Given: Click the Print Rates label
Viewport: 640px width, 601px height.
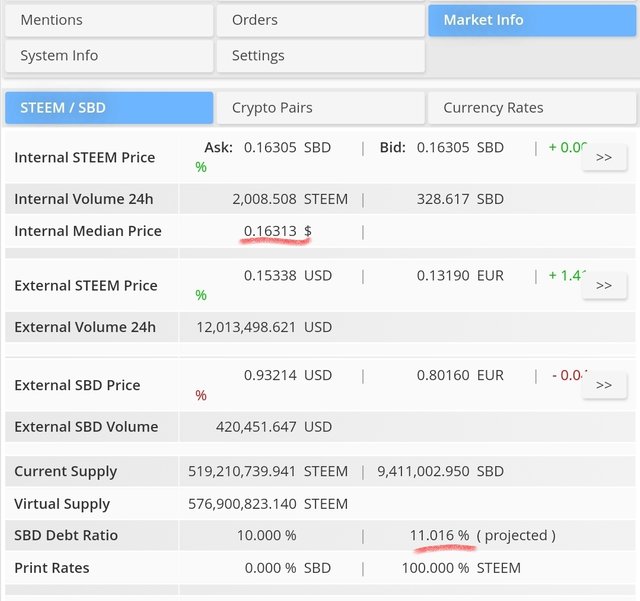Looking at the screenshot, I should tap(52, 568).
